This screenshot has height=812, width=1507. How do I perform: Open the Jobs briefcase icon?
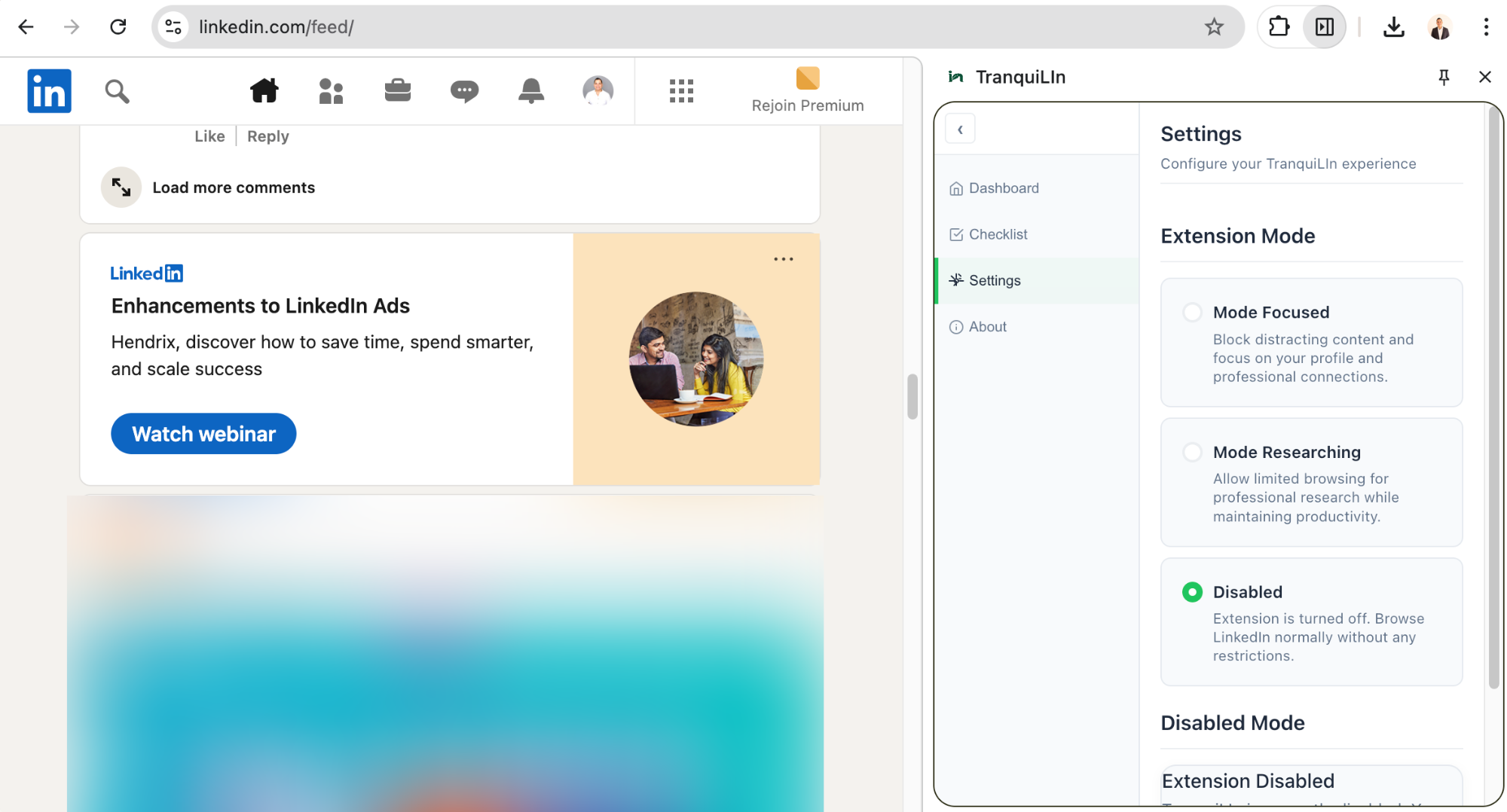pyautogui.click(x=397, y=91)
